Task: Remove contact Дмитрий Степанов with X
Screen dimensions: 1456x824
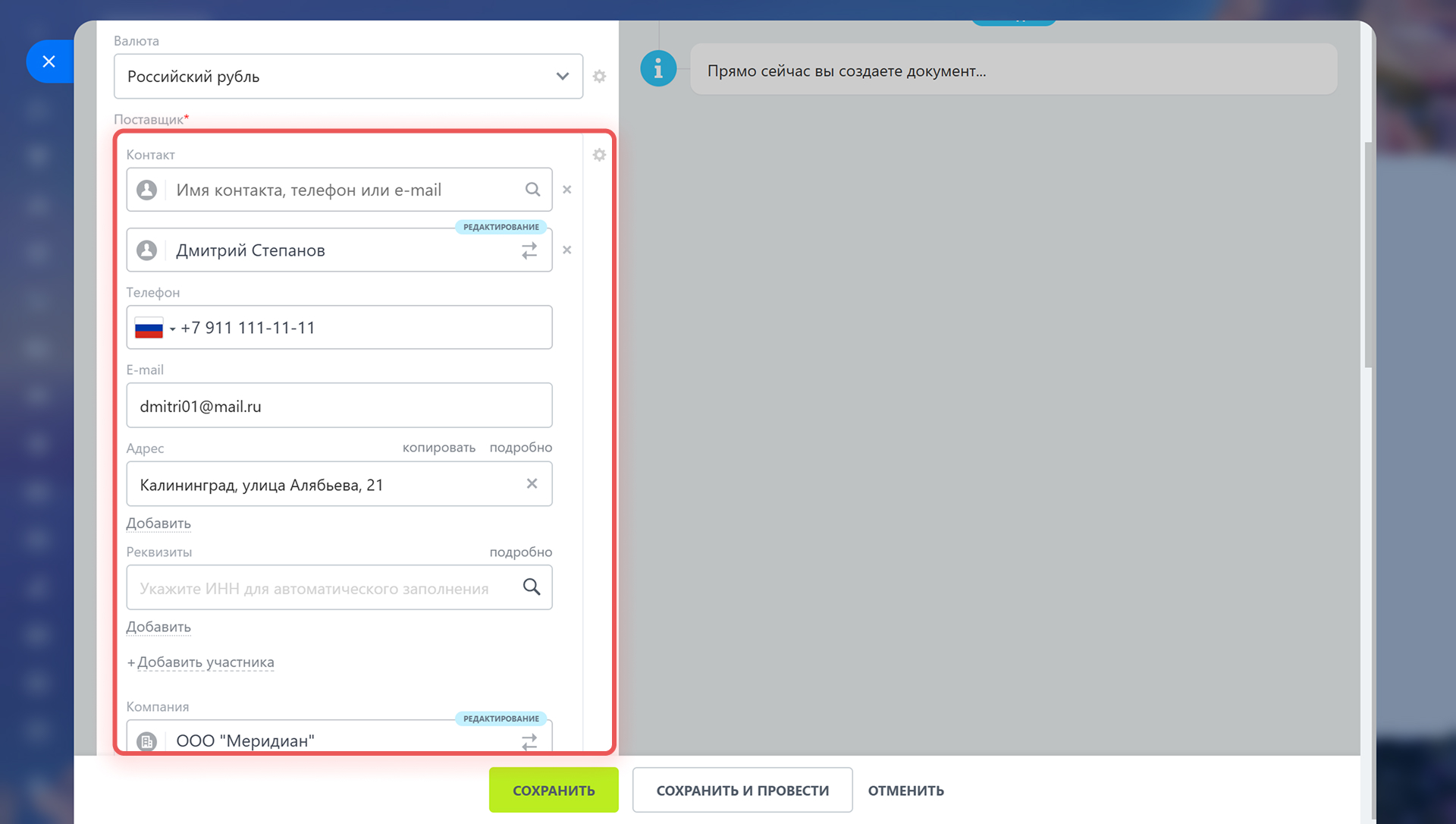Action: [566, 250]
